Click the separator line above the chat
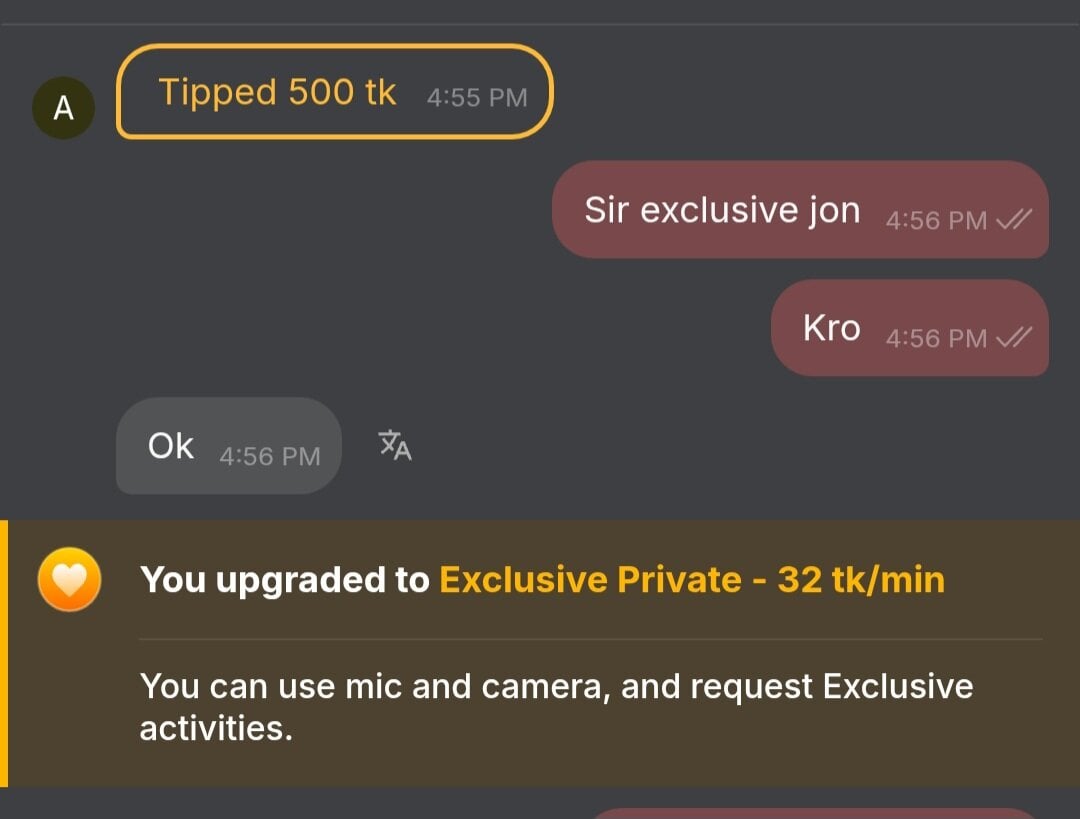The width and height of the screenshot is (1080, 819). click(540, 24)
